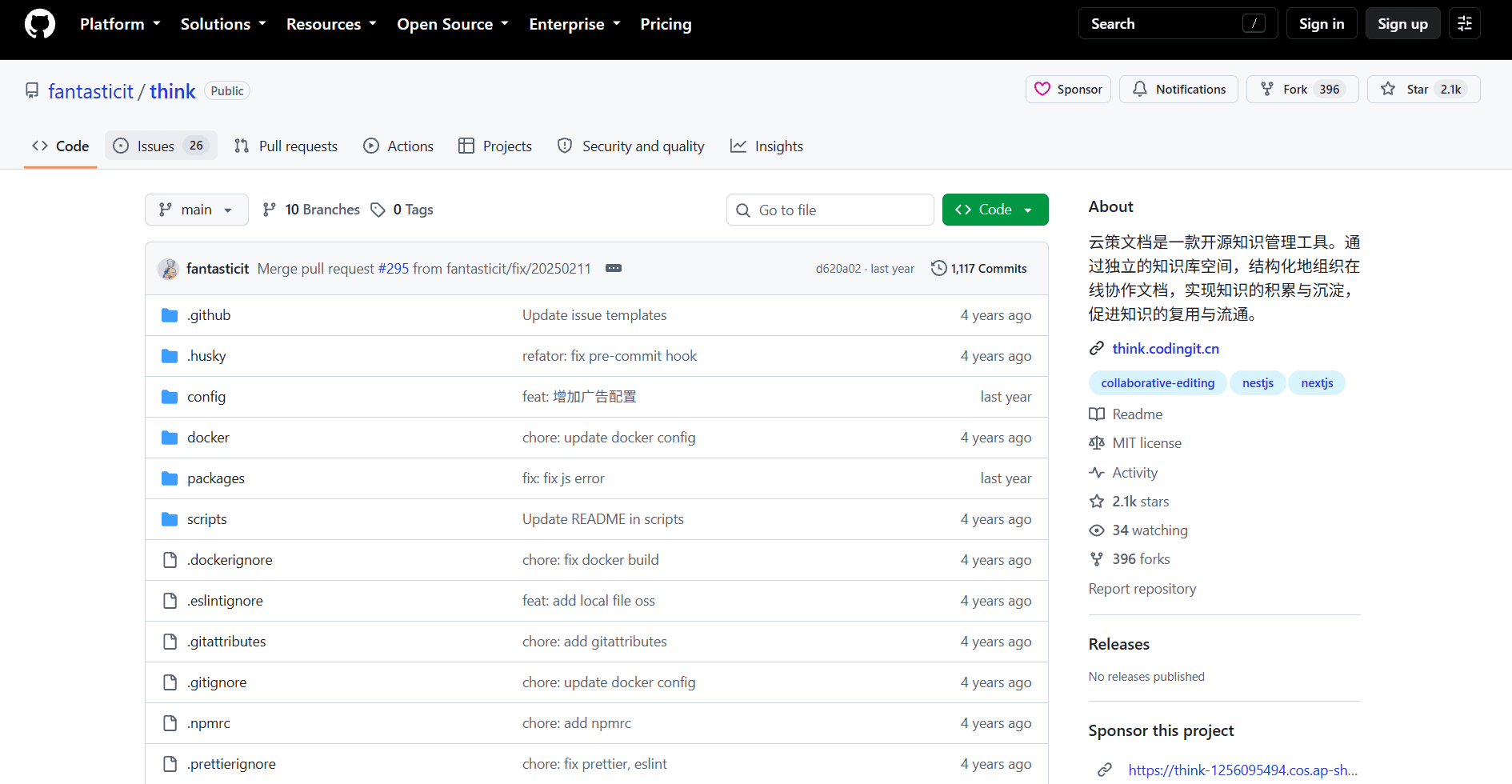Open the think-1256095494 sponsor link
This screenshot has width=1512, height=784.
pyautogui.click(x=1243, y=770)
